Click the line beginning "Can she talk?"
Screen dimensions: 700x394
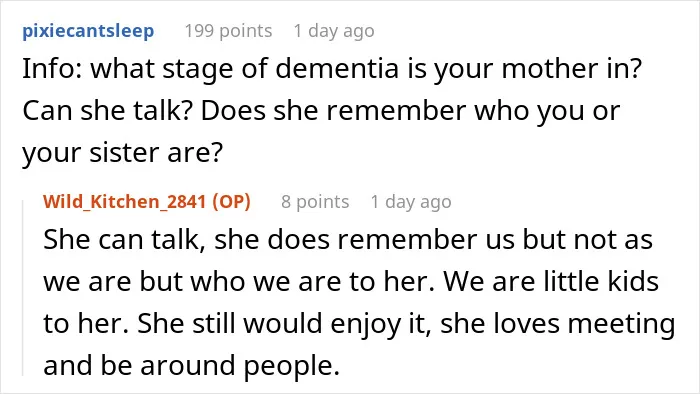[x=321, y=111]
